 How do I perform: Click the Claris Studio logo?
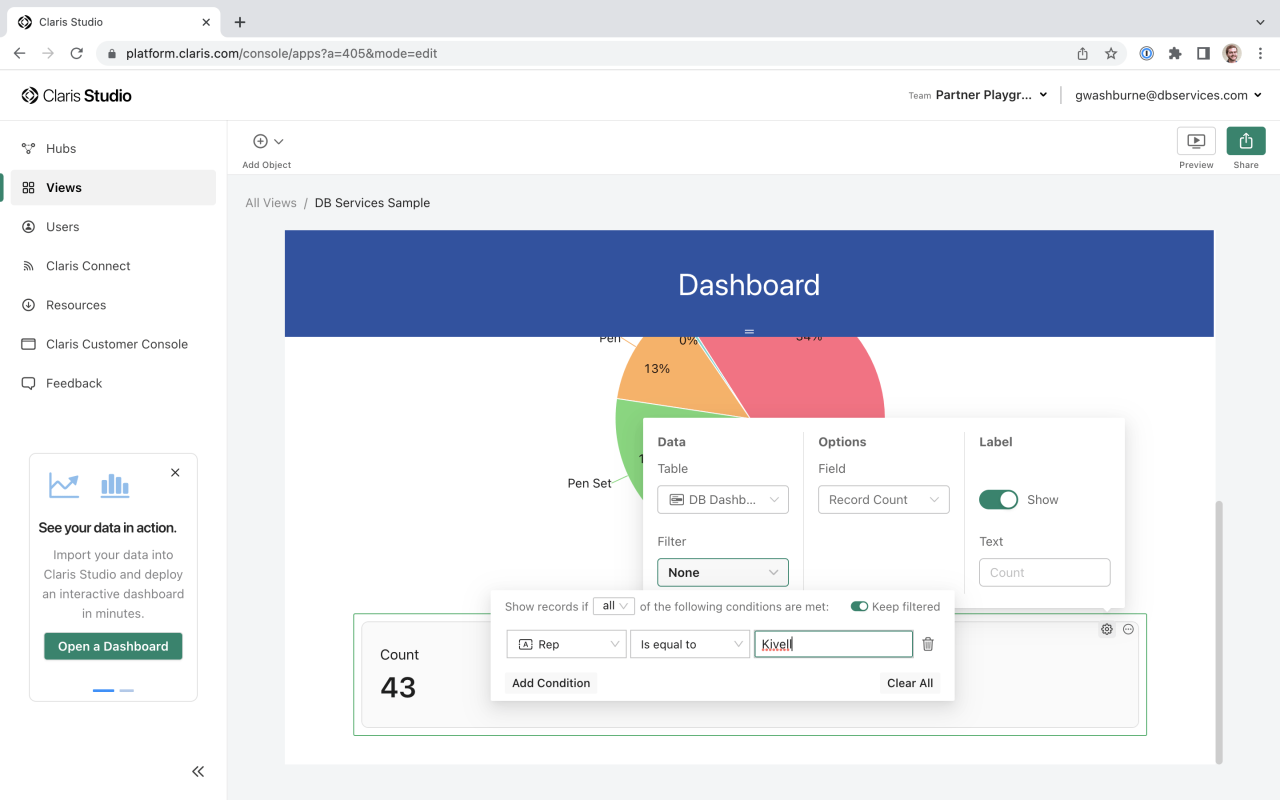point(77,96)
